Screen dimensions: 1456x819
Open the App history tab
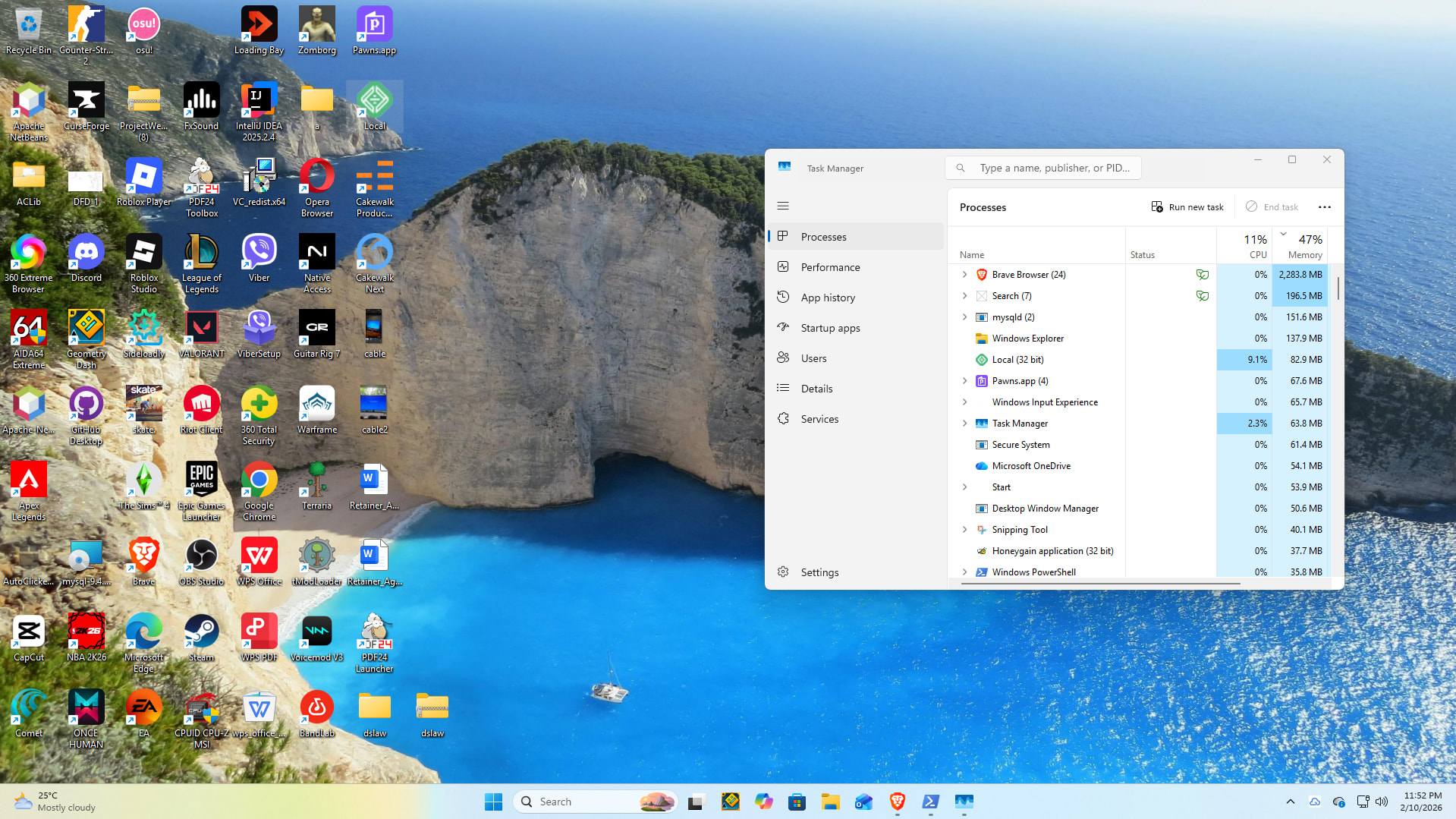tap(856, 298)
